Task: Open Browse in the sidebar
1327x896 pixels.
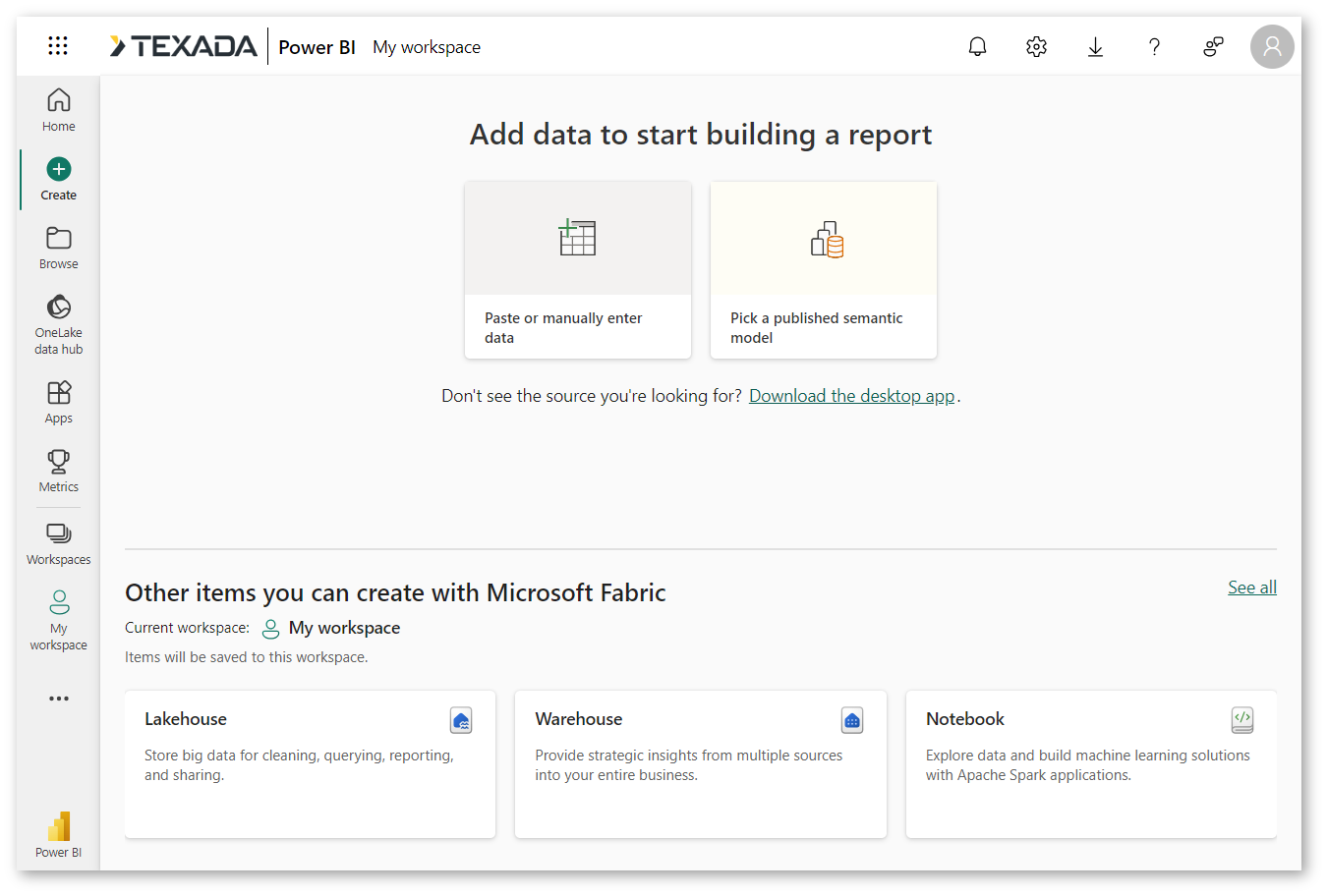Action: click(x=59, y=248)
